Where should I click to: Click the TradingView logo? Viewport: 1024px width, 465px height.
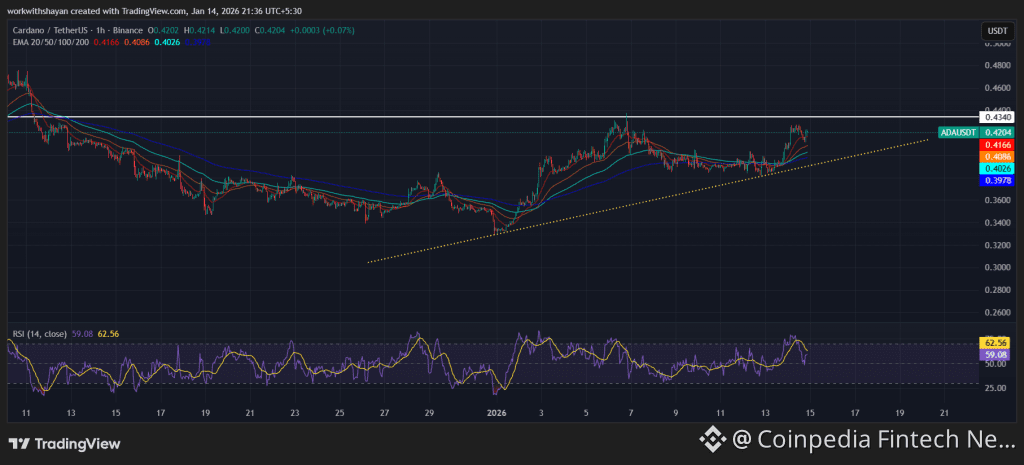point(62,444)
